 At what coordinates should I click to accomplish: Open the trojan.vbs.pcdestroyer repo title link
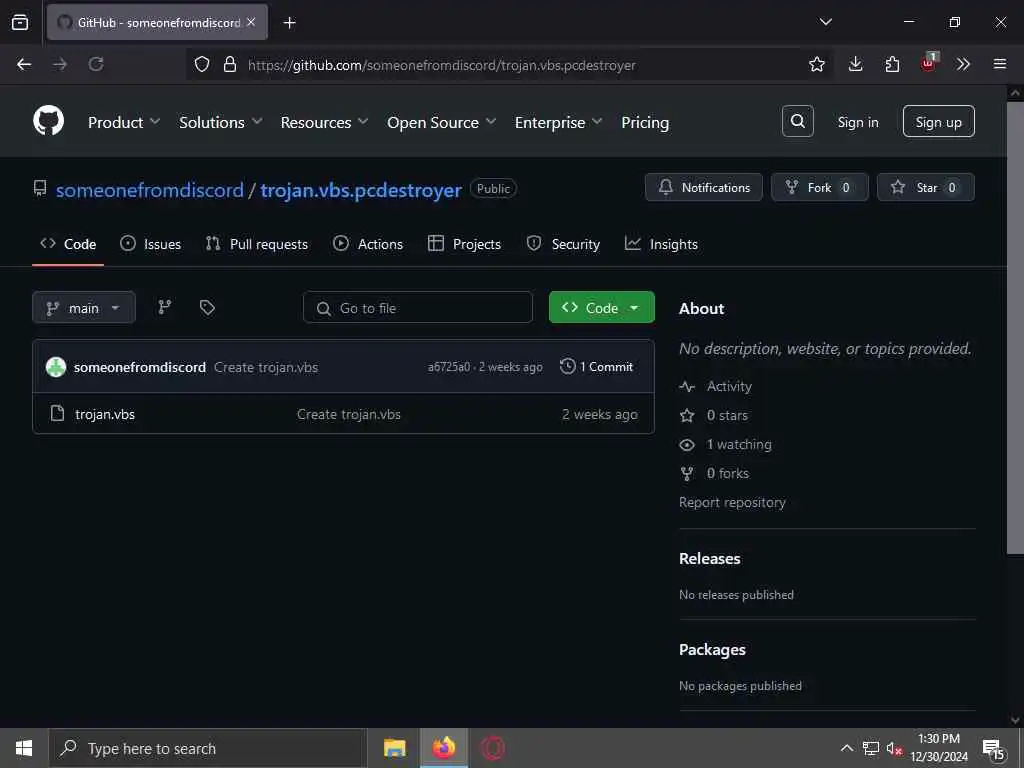[360, 190]
